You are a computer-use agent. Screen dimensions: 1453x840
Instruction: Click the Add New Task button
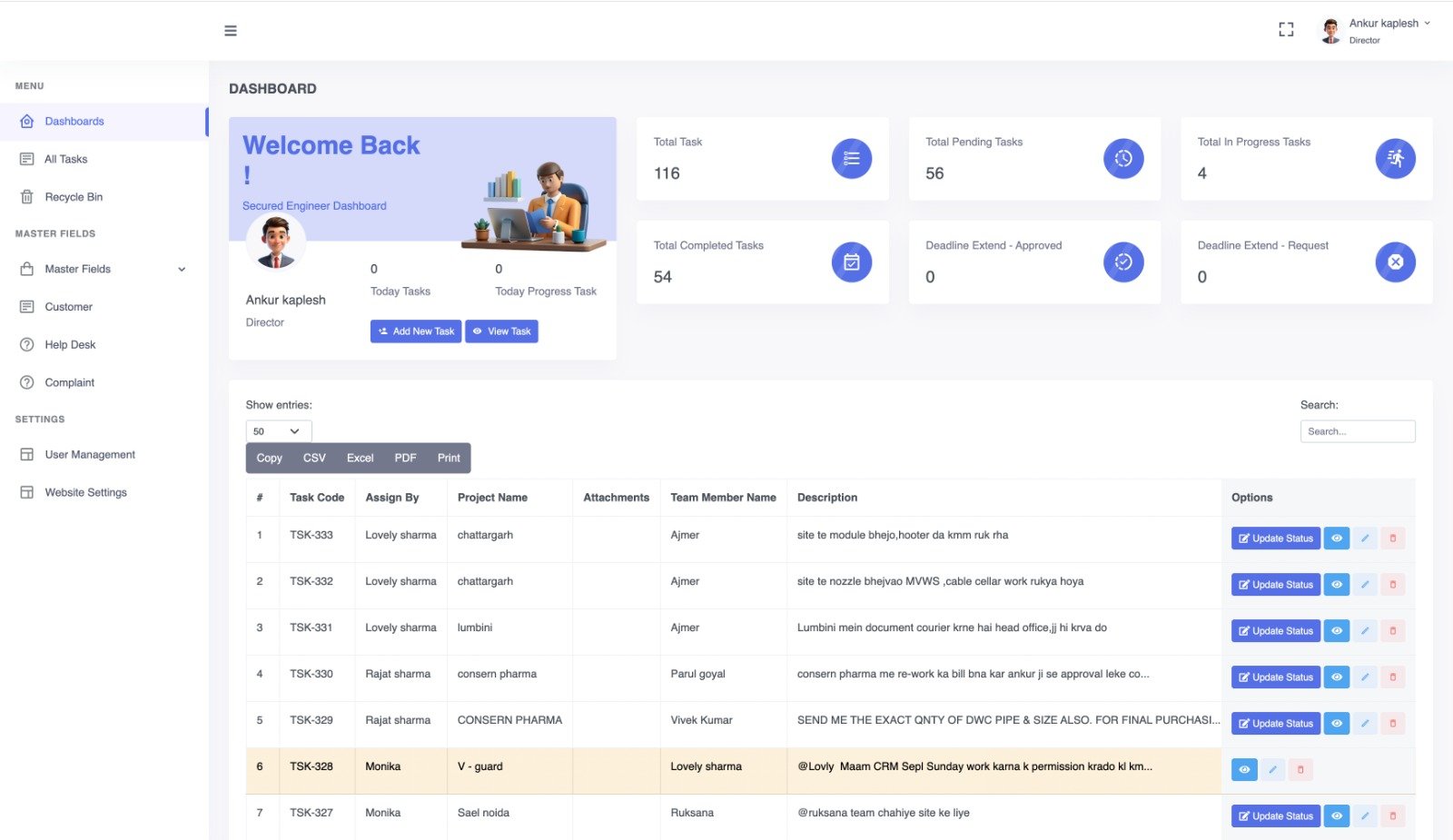pos(415,331)
